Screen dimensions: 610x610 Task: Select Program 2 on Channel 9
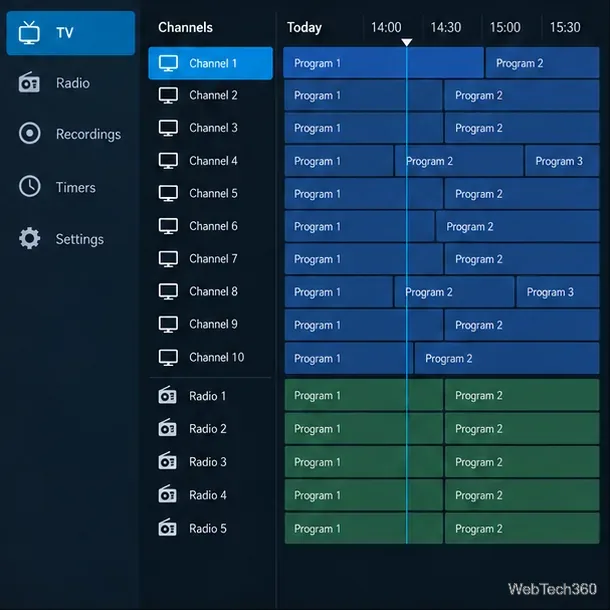point(522,325)
